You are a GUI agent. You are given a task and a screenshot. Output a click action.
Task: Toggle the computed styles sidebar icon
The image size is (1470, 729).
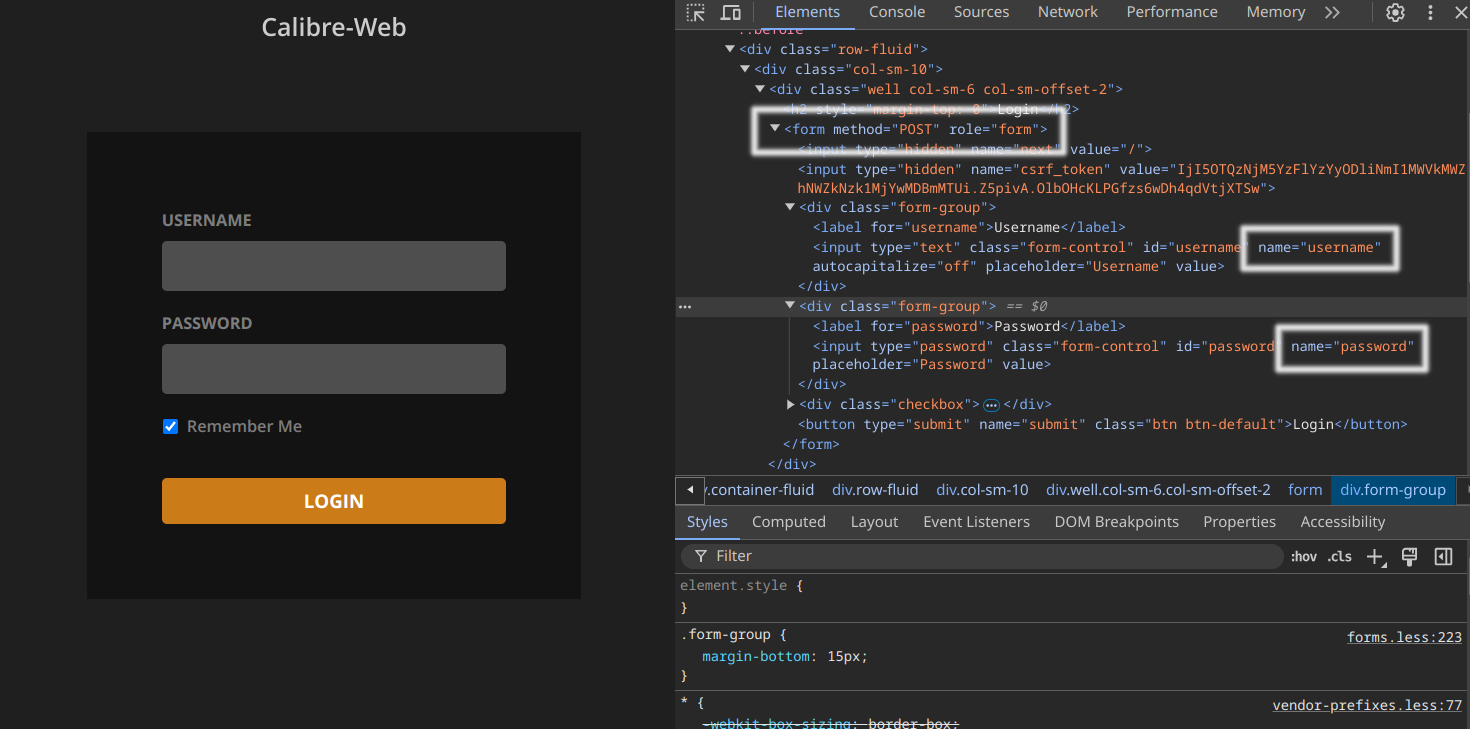pyautogui.click(x=1443, y=556)
